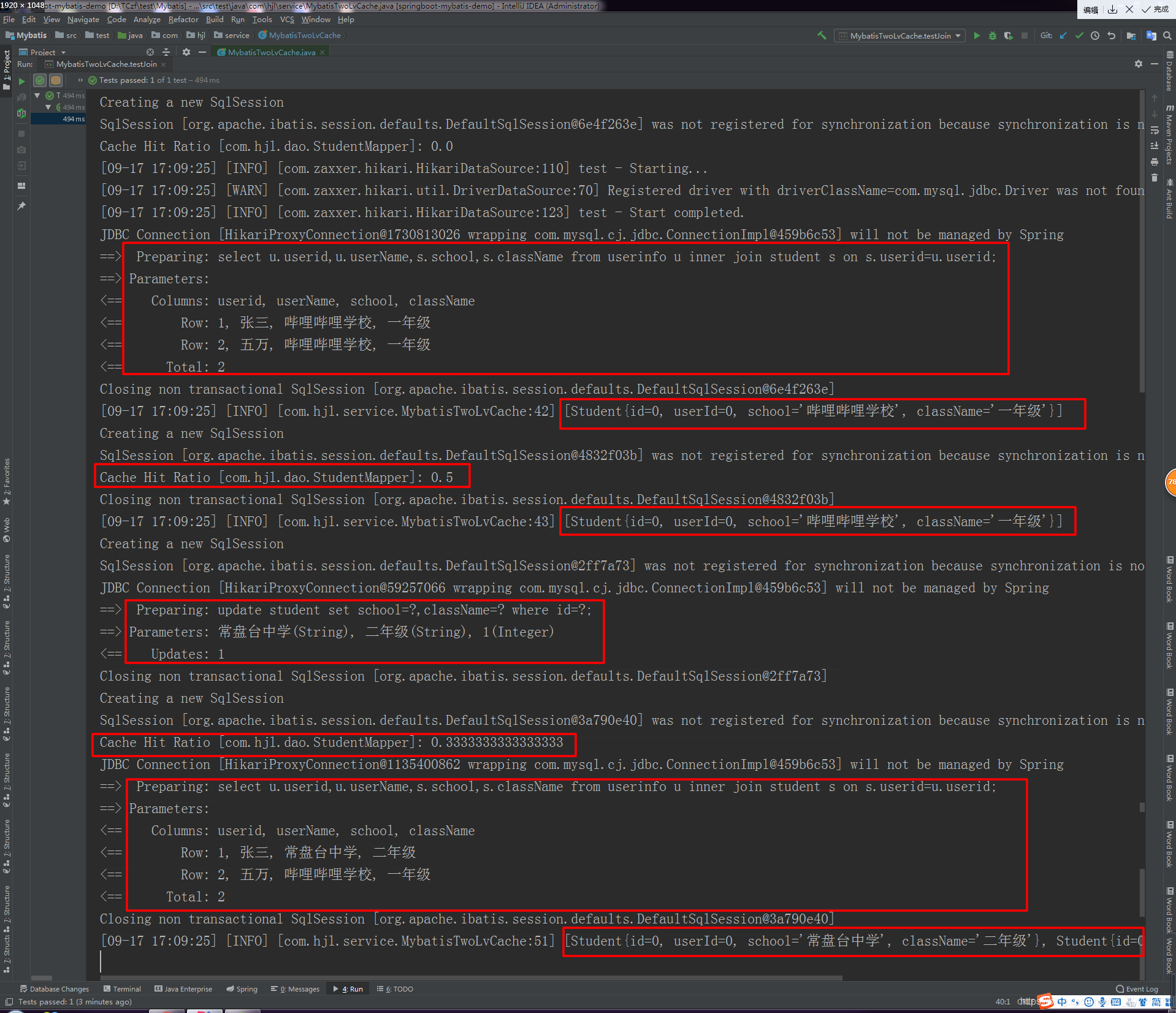Click the console vertical scrollbar
1176x1013 pixels.
point(1142,242)
